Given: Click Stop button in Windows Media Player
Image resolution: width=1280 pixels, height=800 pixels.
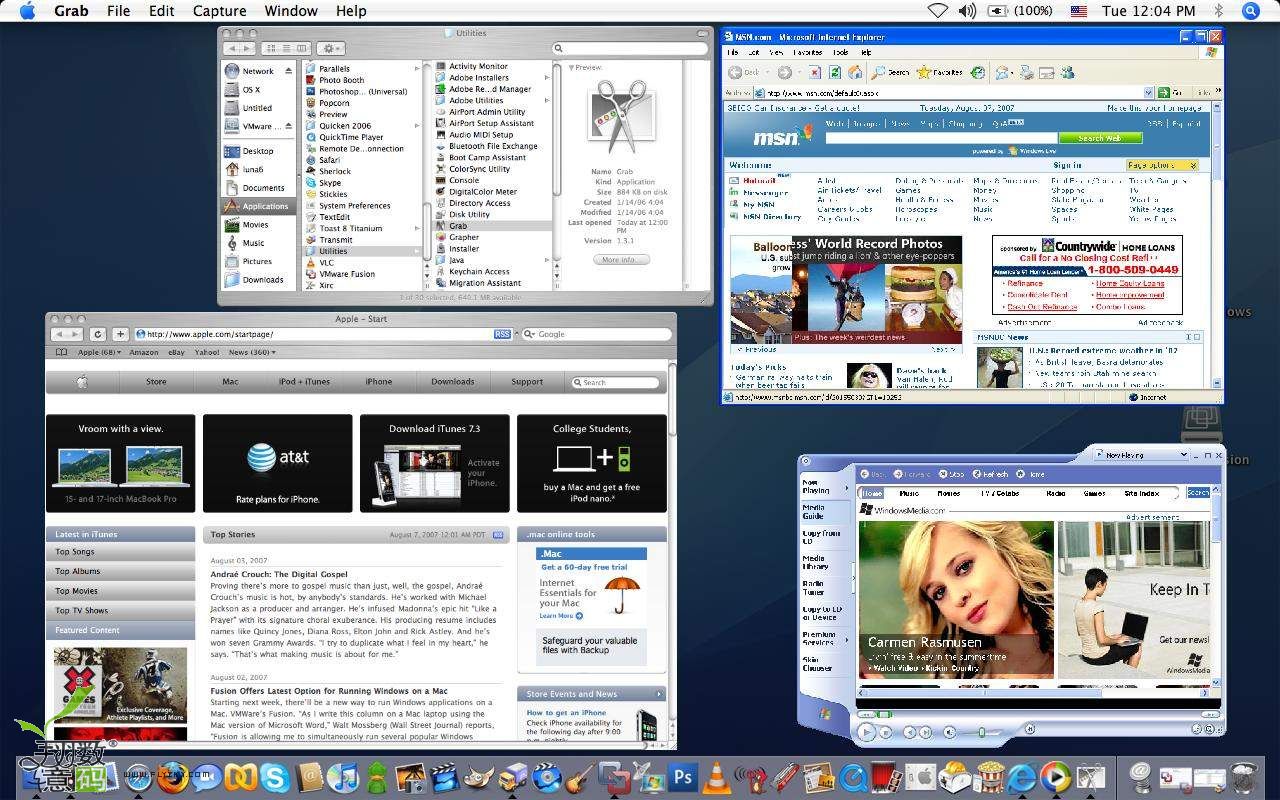Looking at the screenshot, I should (x=886, y=732).
